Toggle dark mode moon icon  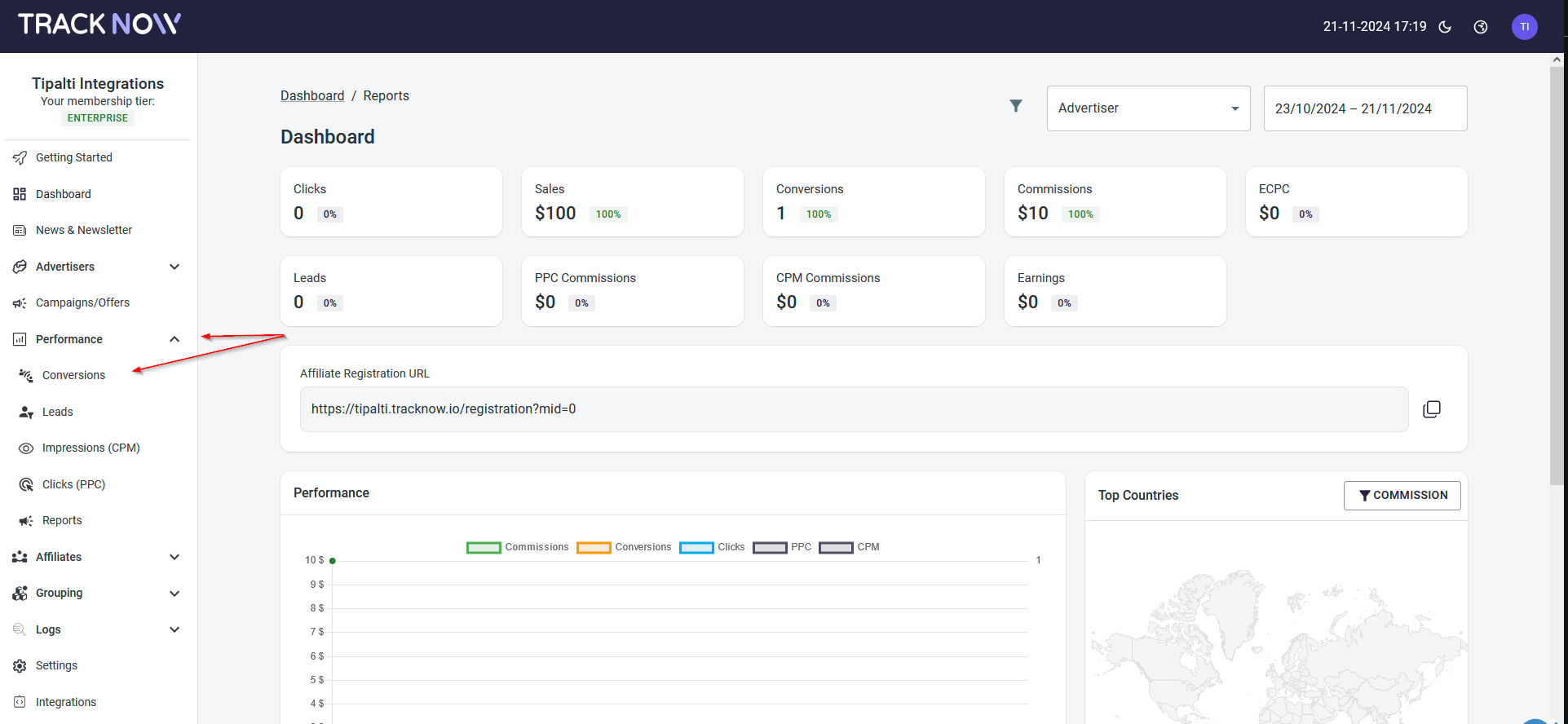point(1445,27)
